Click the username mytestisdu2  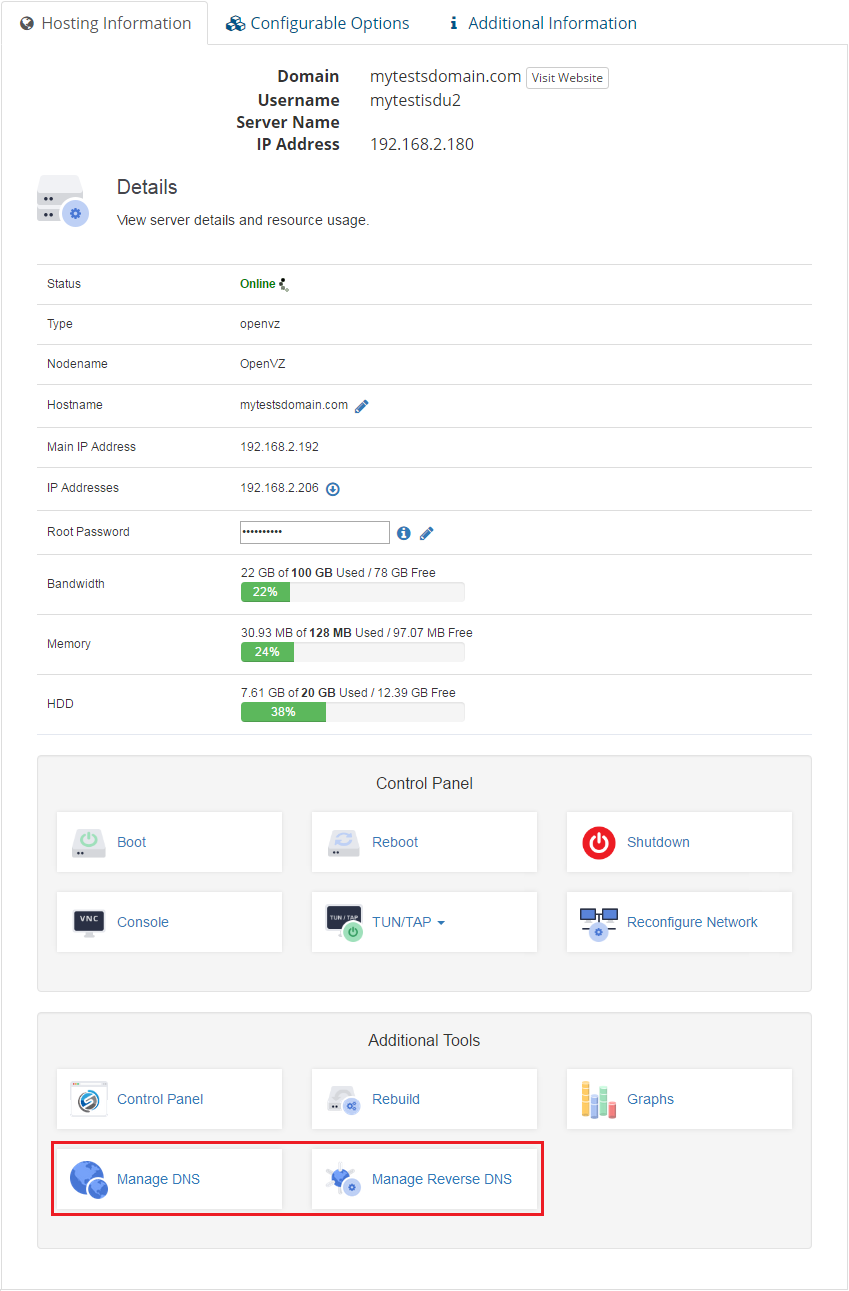click(x=415, y=100)
